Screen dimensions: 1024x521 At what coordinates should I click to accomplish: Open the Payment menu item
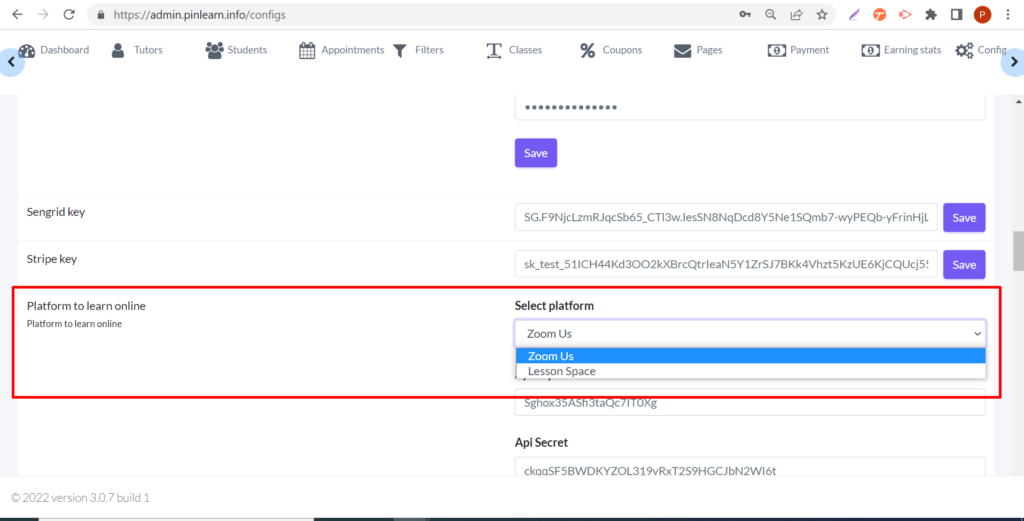click(x=799, y=50)
